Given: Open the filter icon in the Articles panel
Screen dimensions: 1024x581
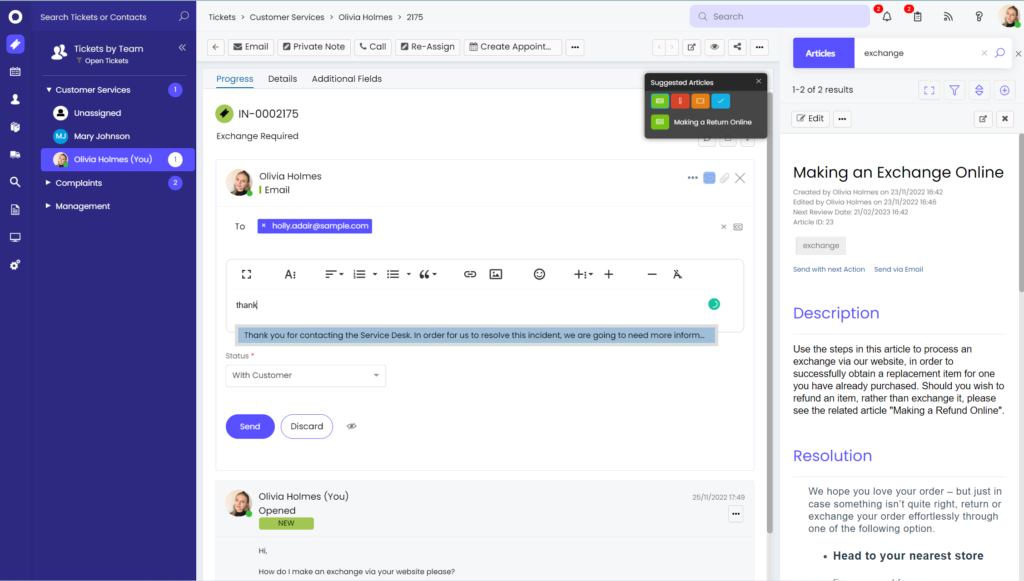Looking at the screenshot, I should (x=953, y=90).
